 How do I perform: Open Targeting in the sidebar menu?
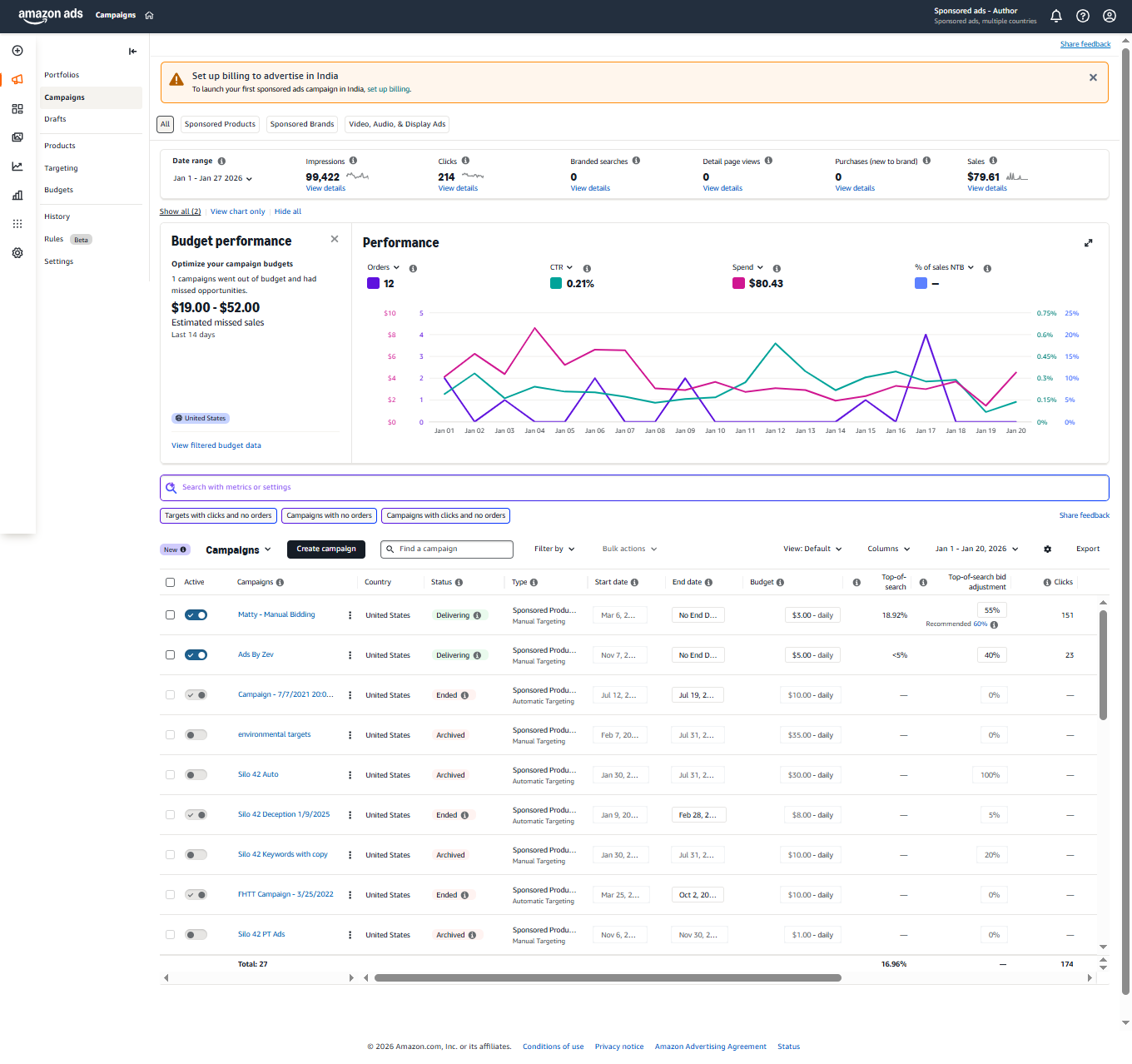point(61,168)
